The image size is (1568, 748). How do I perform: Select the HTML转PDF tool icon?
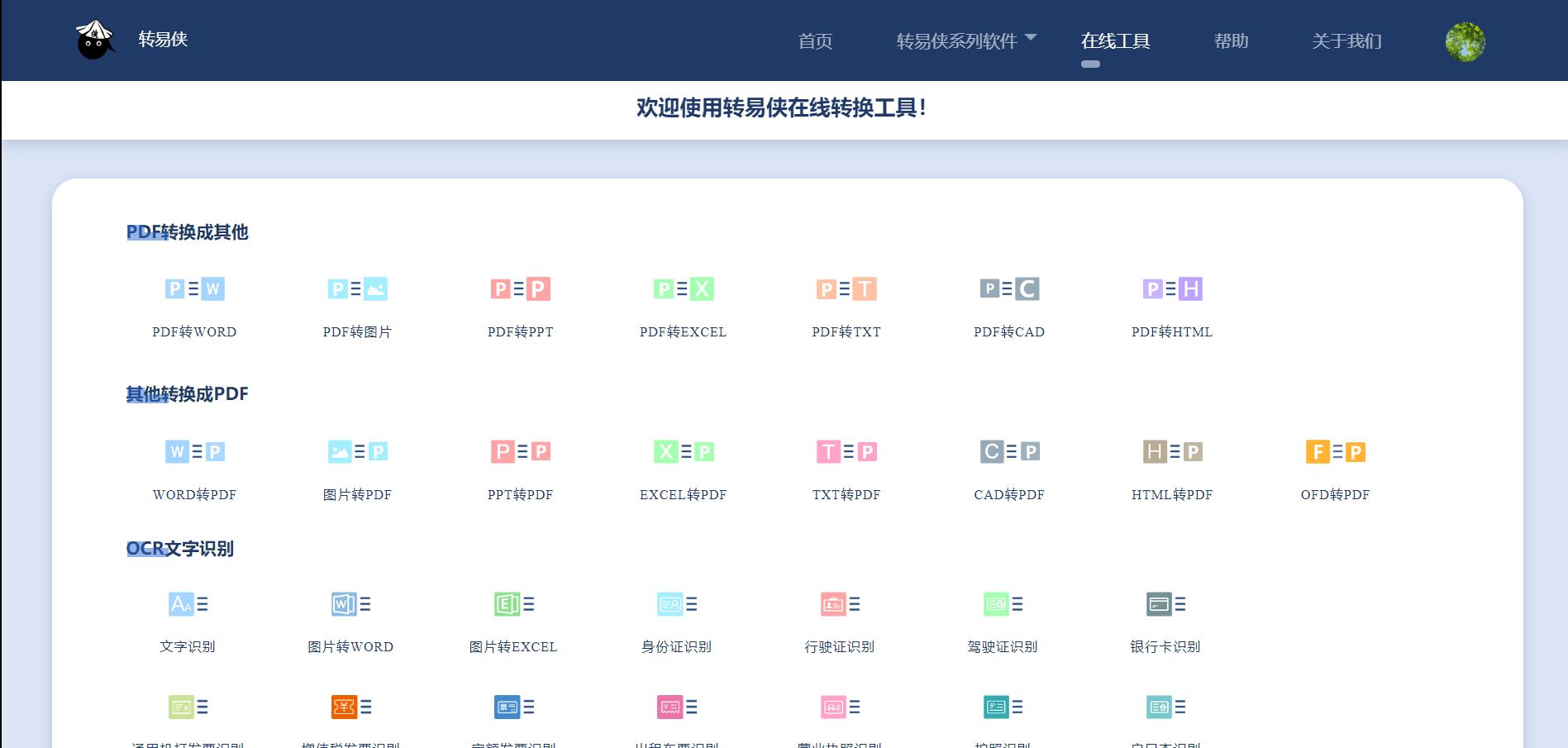tap(1172, 452)
